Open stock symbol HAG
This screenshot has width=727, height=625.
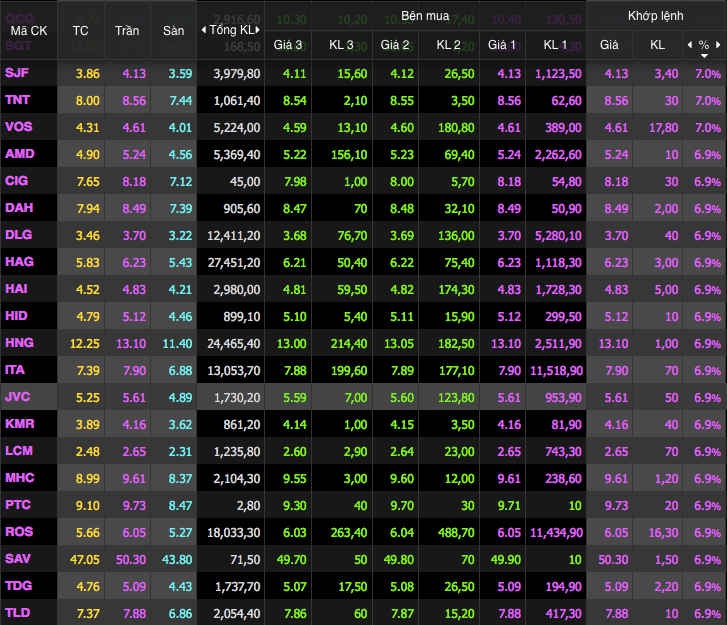(x=19, y=261)
